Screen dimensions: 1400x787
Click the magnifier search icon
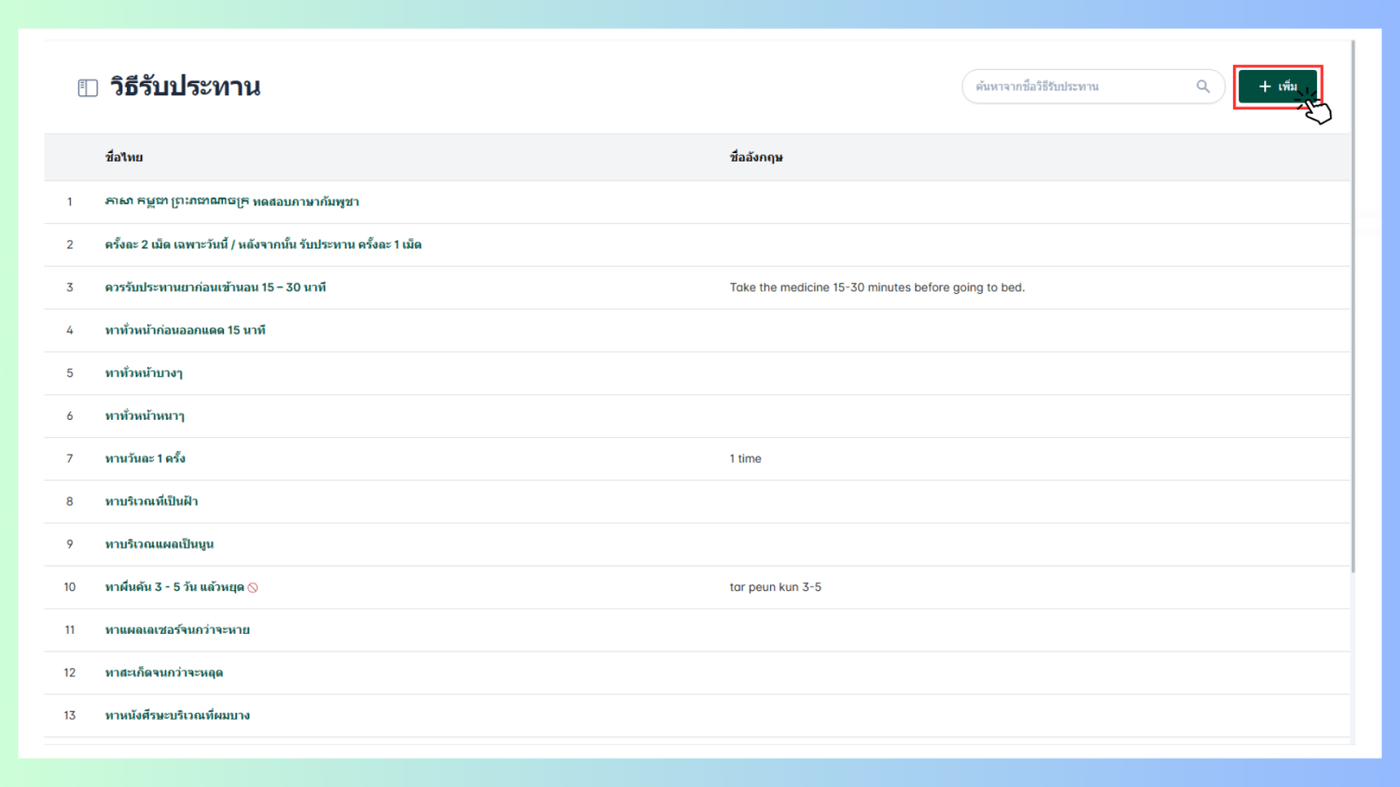(x=1203, y=87)
